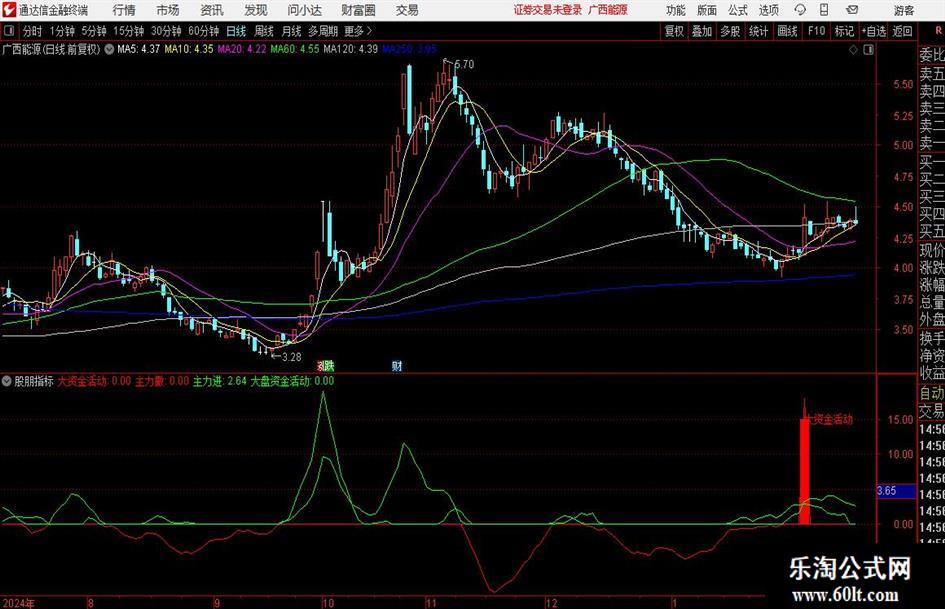This screenshot has height=609, width=945.
Task: Click the blue 3.65 value marker
Action: tap(896, 491)
